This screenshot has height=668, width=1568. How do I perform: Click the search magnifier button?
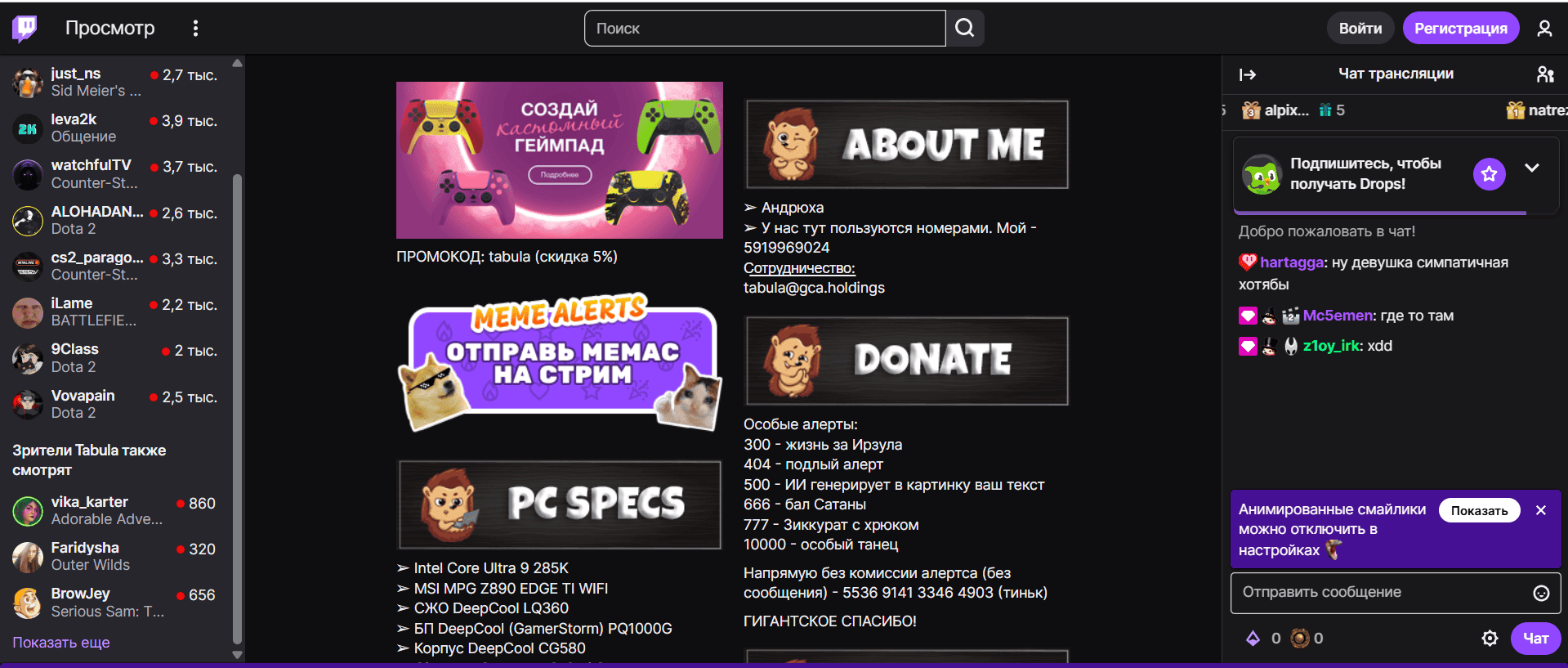965,29
